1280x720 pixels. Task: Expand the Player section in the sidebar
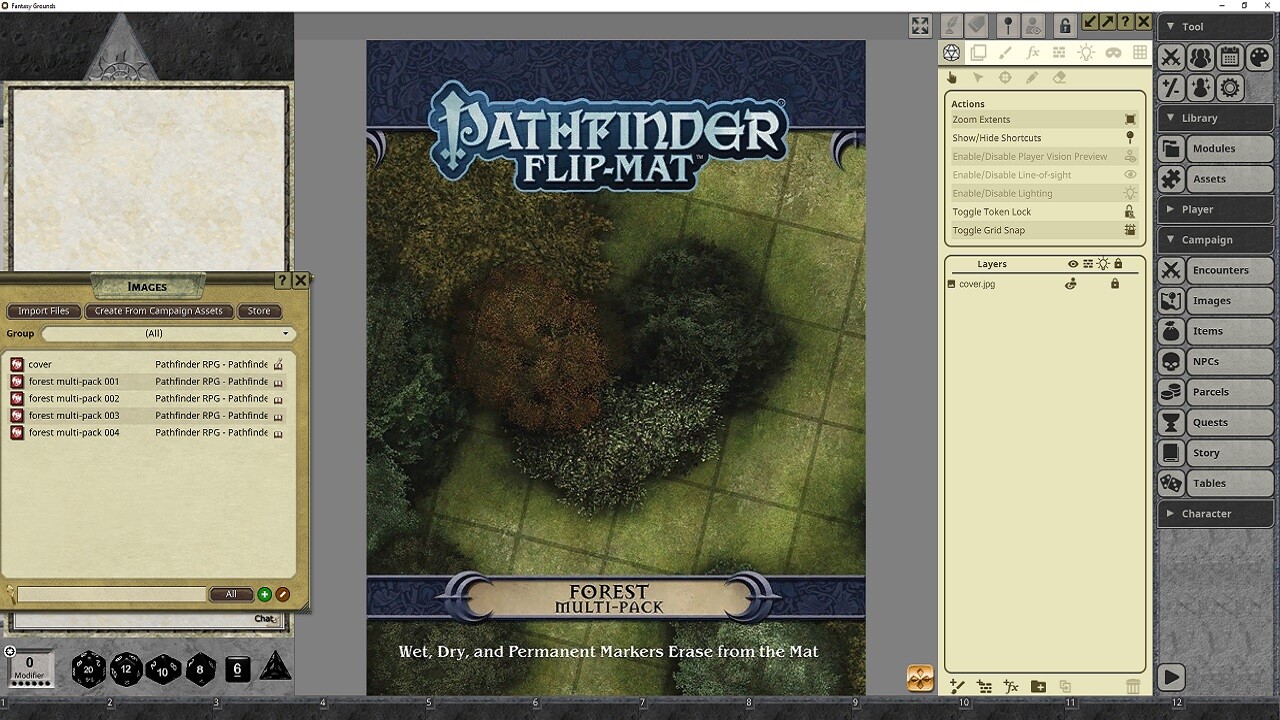[x=1215, y=209]
